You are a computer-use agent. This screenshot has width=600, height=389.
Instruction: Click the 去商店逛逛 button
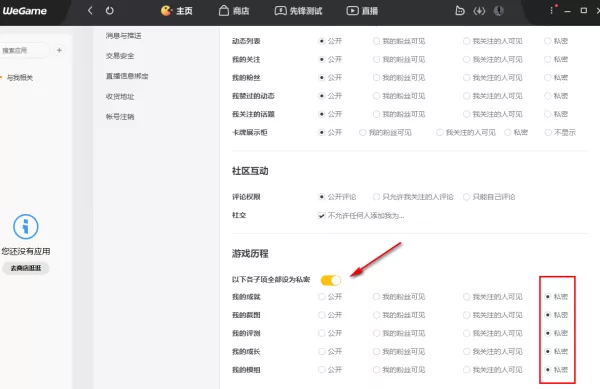tap(26, 268)
